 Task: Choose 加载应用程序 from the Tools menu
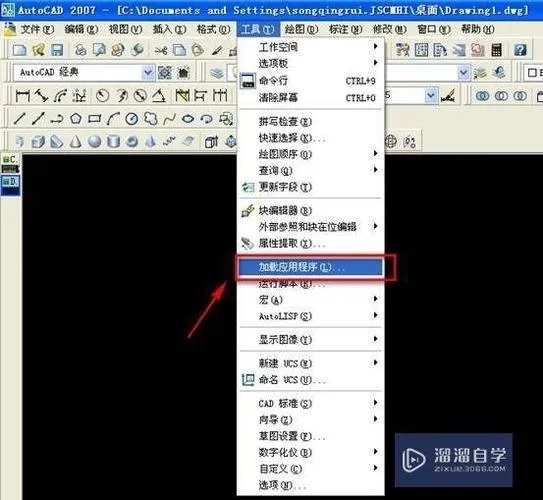click(x=311, y=267)
